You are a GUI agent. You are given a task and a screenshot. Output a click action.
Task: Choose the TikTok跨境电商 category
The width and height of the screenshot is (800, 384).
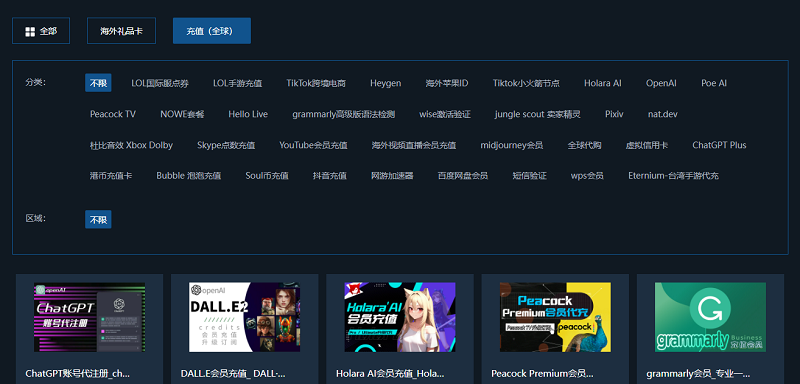click(x=316, y=83)
